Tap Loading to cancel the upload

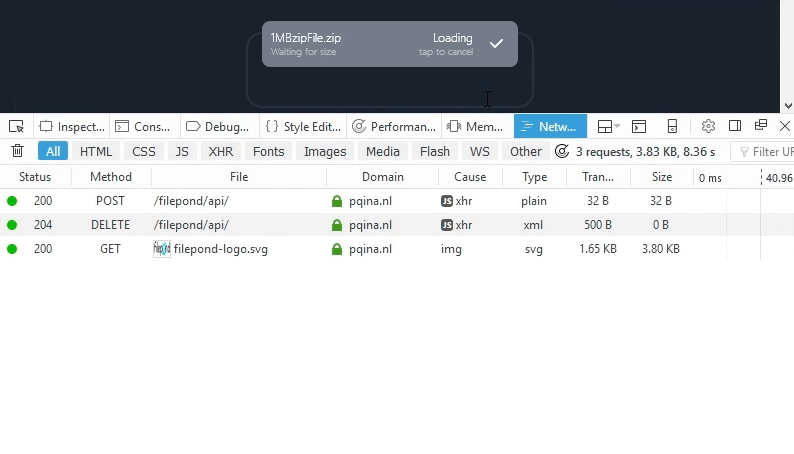[446, 44]
